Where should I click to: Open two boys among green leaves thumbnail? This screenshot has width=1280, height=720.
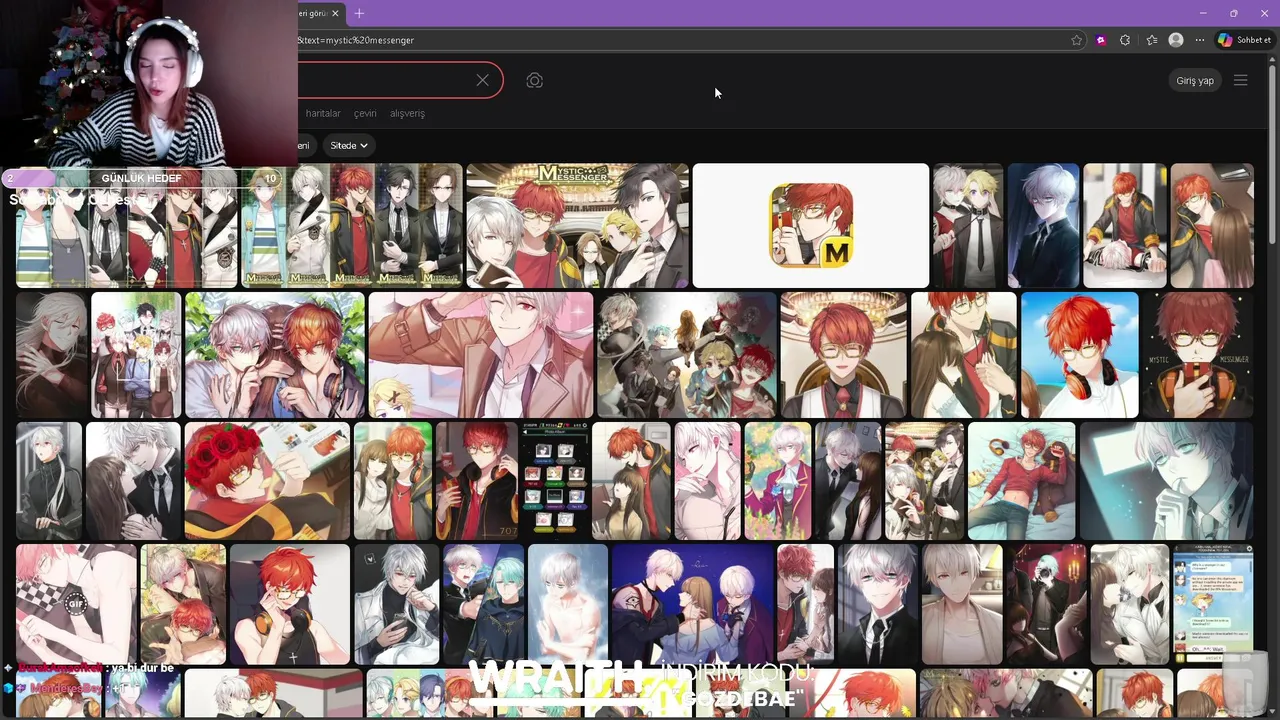[x=275, y=355]
